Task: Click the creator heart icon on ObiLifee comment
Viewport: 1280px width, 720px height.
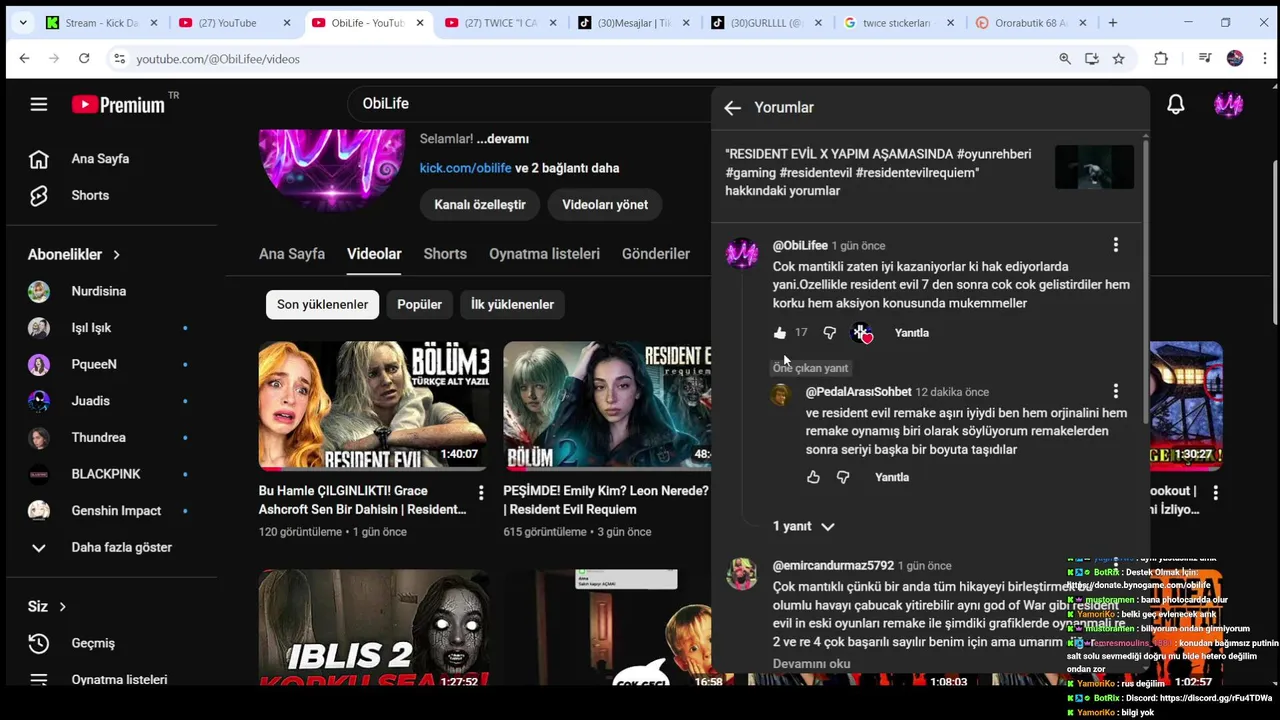Action: click(x=862, y=334)
